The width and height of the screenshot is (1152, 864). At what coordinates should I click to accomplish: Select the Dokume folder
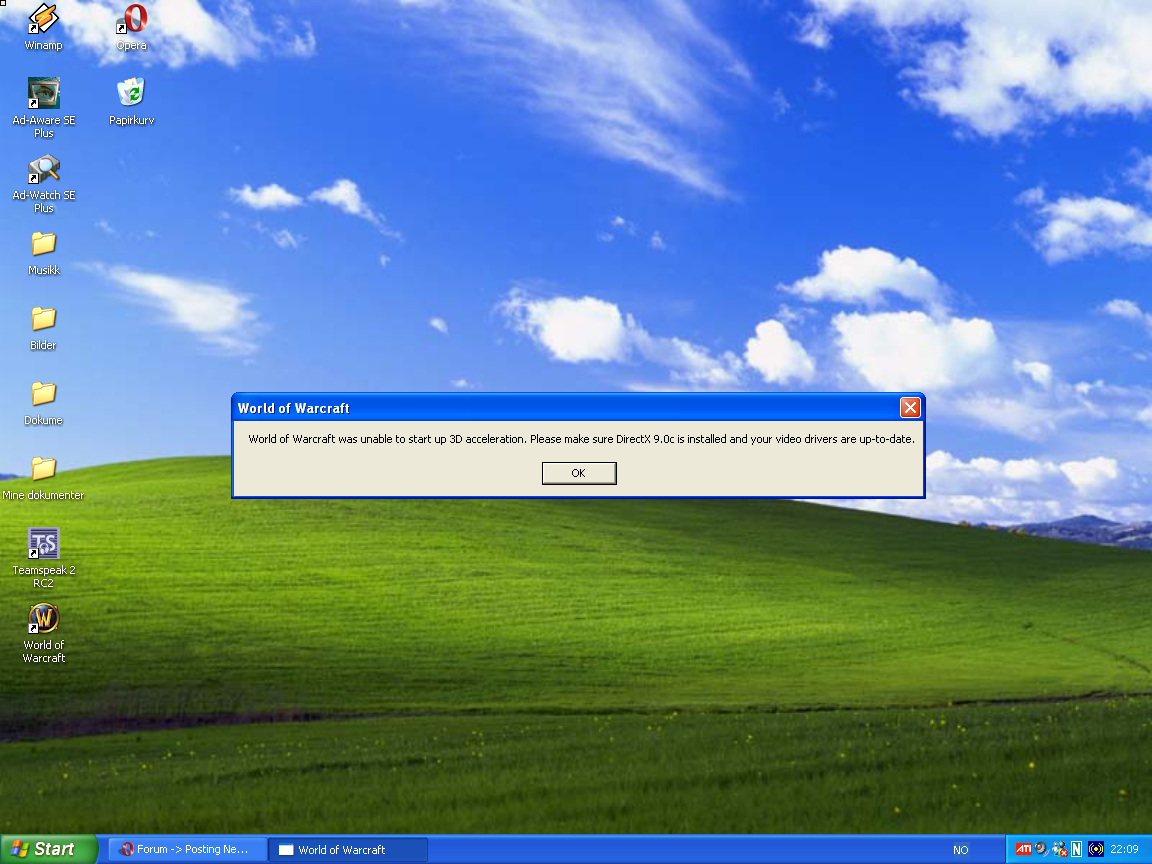tap(43, 403)
